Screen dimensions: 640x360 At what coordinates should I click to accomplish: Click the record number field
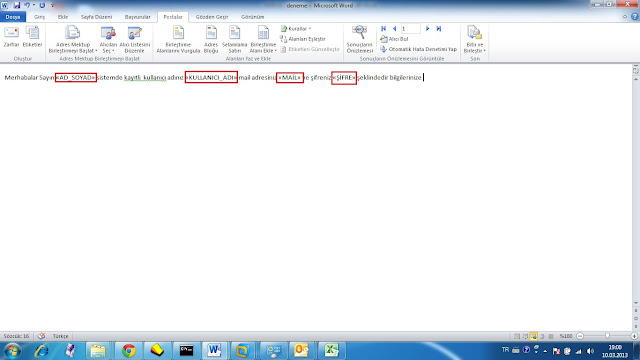[410, 29]
